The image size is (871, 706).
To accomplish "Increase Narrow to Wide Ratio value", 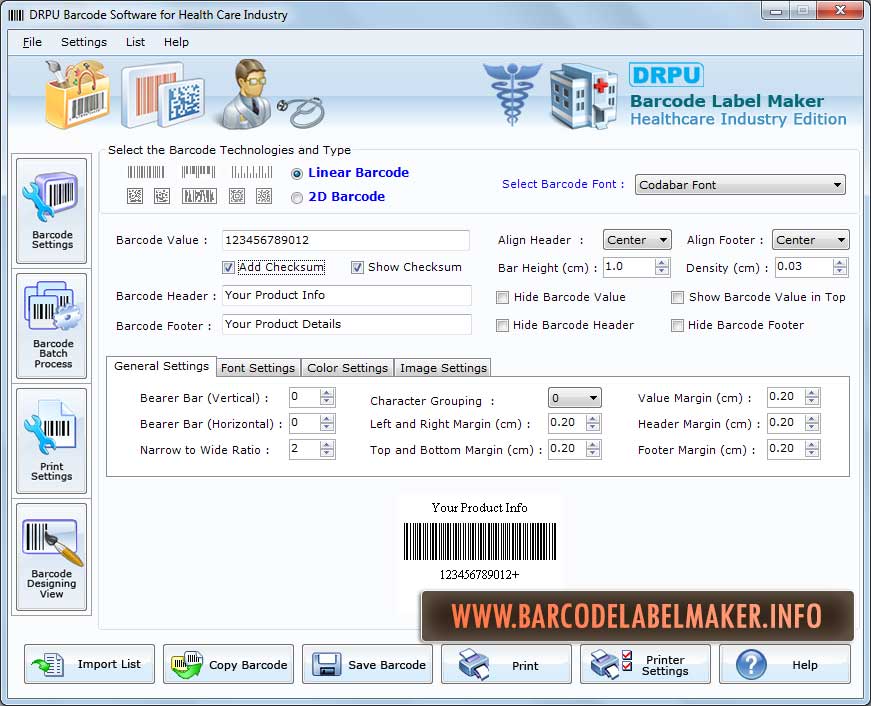I will pyautogui.click(x=327, y=445).
